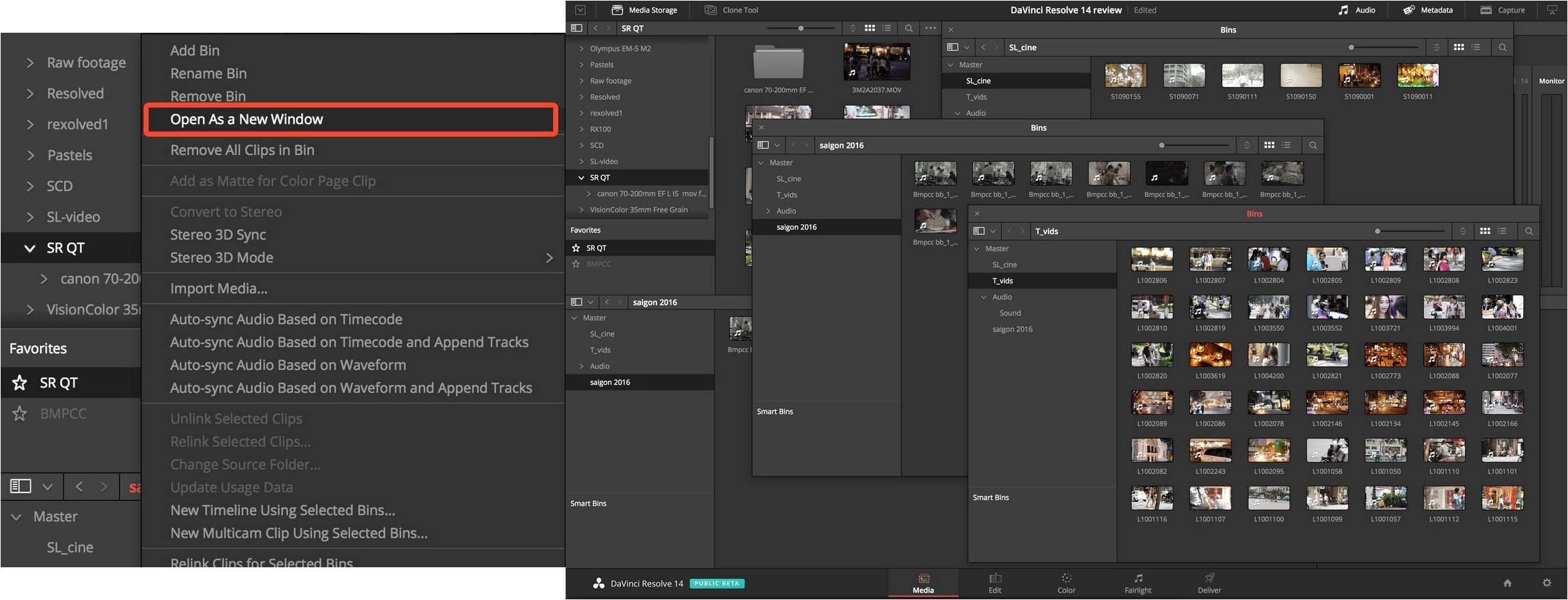Adjust media storage thumbnail size slider

coord(801,28)
